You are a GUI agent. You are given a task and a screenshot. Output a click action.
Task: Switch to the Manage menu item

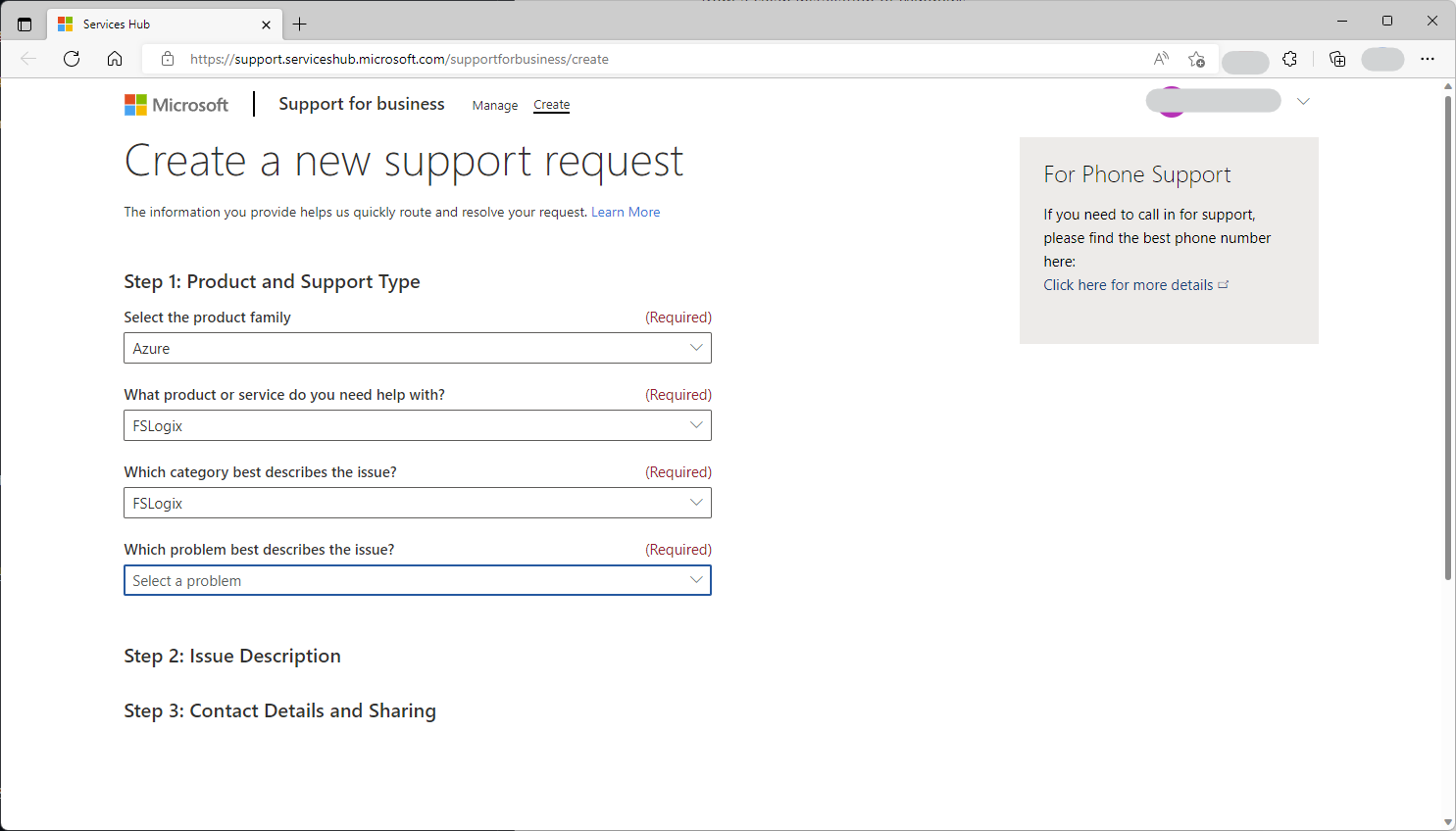[x=495, y=106]
